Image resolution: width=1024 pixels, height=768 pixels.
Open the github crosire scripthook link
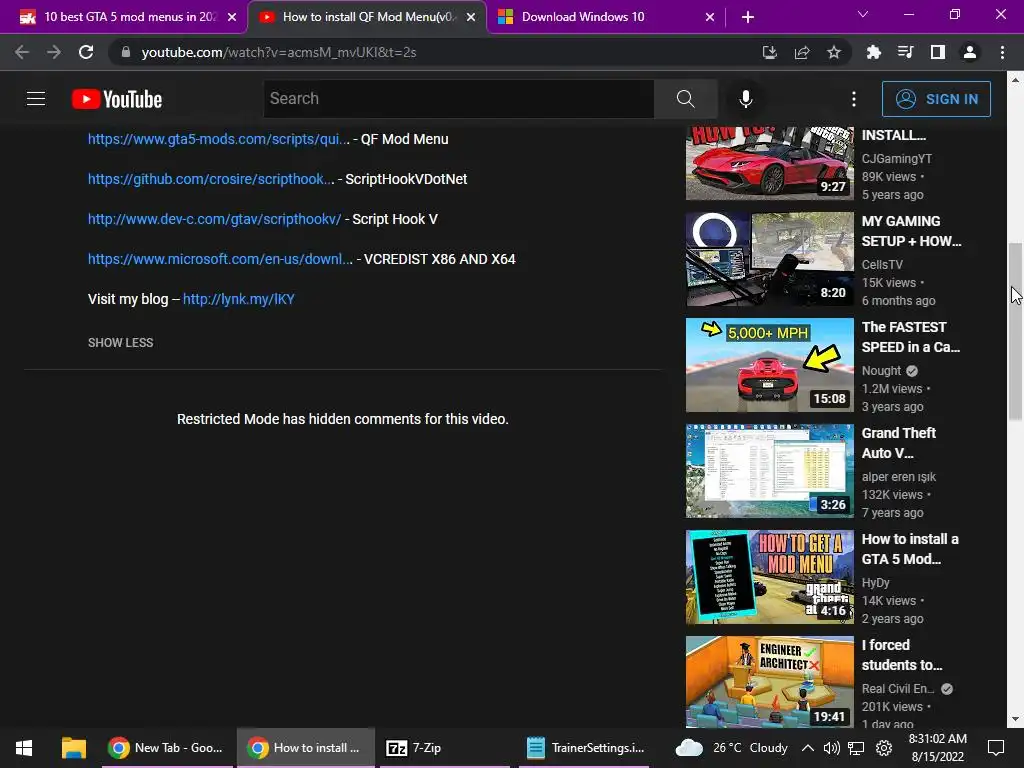point(211,179)
